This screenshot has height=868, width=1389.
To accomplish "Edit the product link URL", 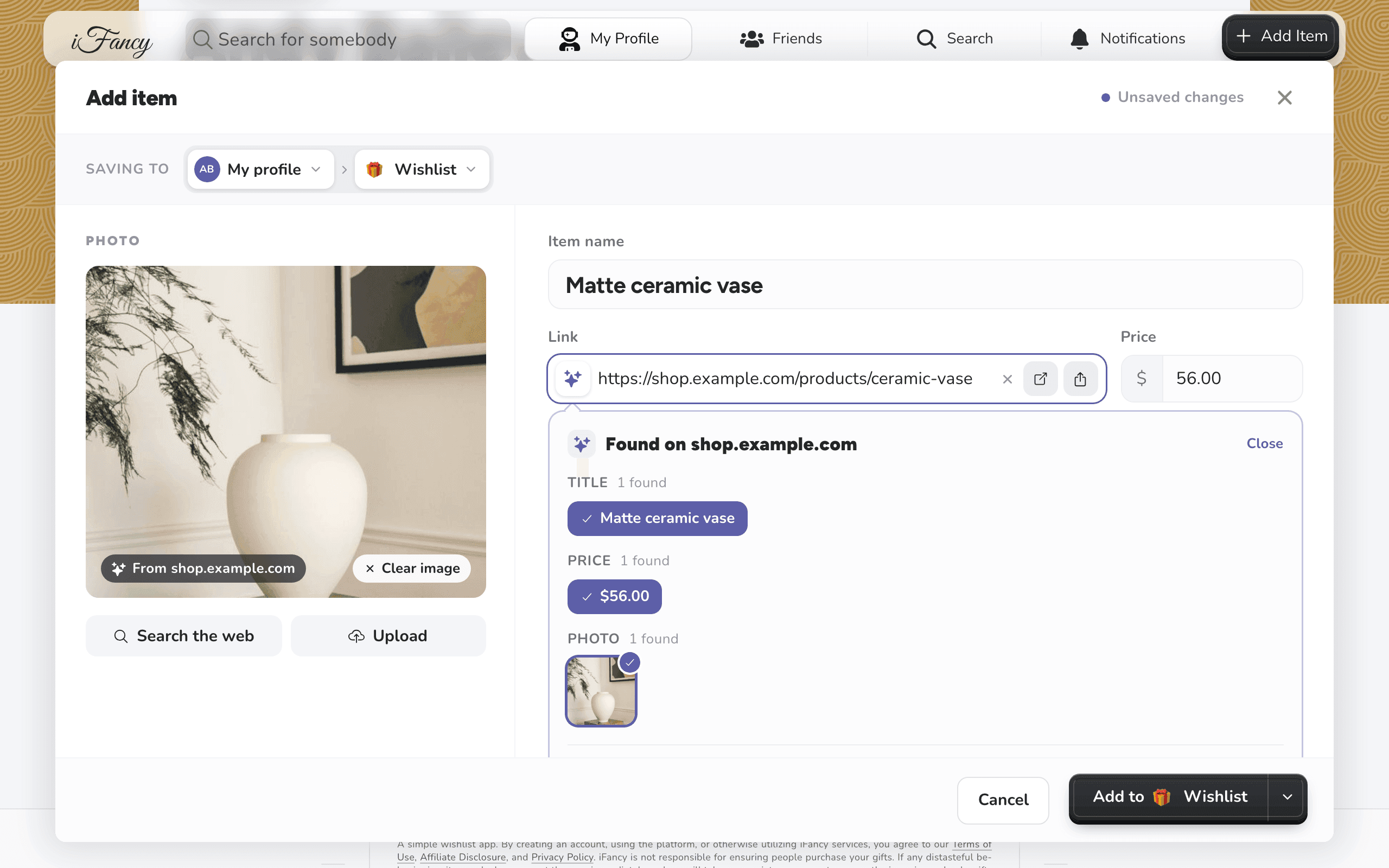I will click(785, 378).
